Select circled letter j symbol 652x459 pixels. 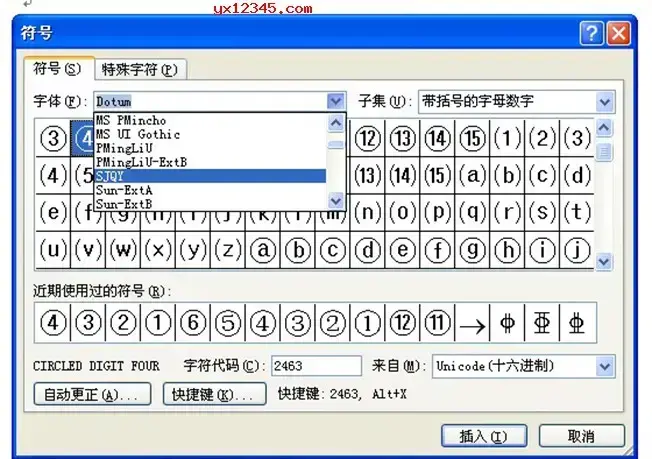[x=577, y=250]
